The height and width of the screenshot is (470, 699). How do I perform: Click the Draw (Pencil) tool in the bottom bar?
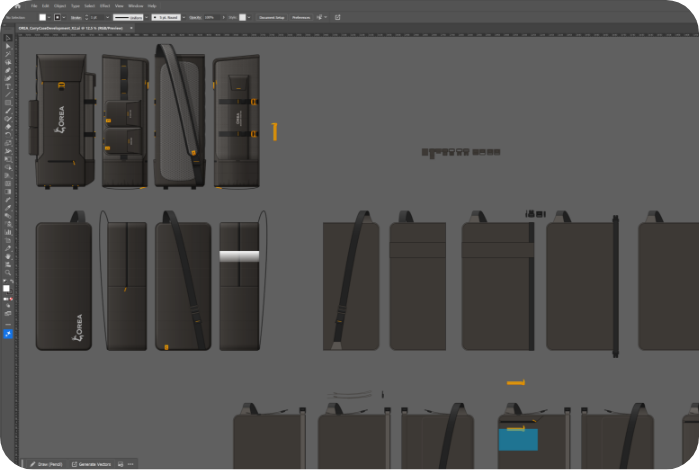pyautogui.click(x=47, y=464)
